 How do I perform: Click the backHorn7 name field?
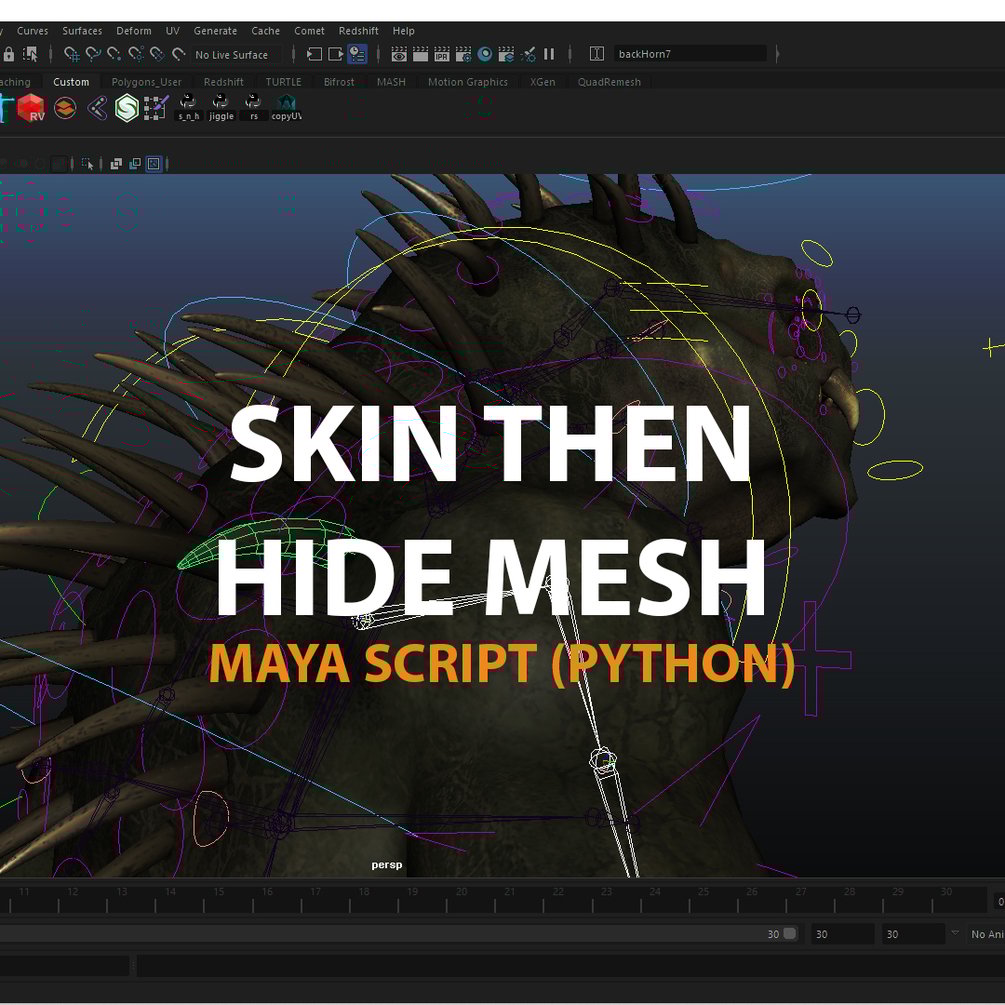(x=690, y=54)
